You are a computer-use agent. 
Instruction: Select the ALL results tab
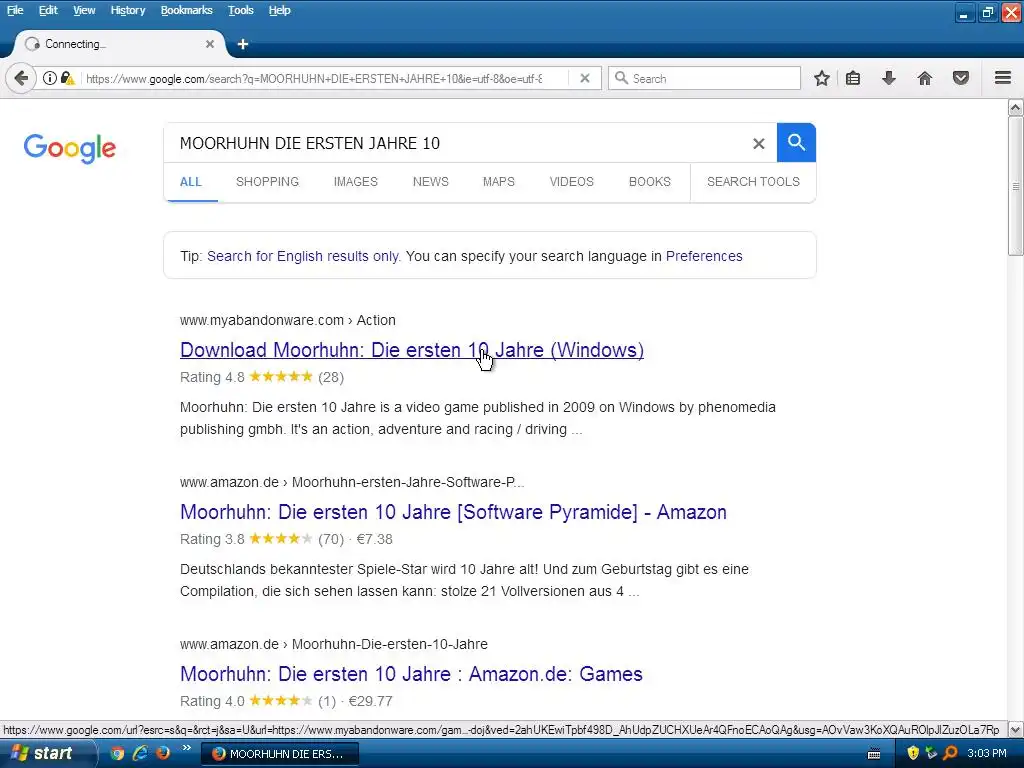click(x=191, y=182)
